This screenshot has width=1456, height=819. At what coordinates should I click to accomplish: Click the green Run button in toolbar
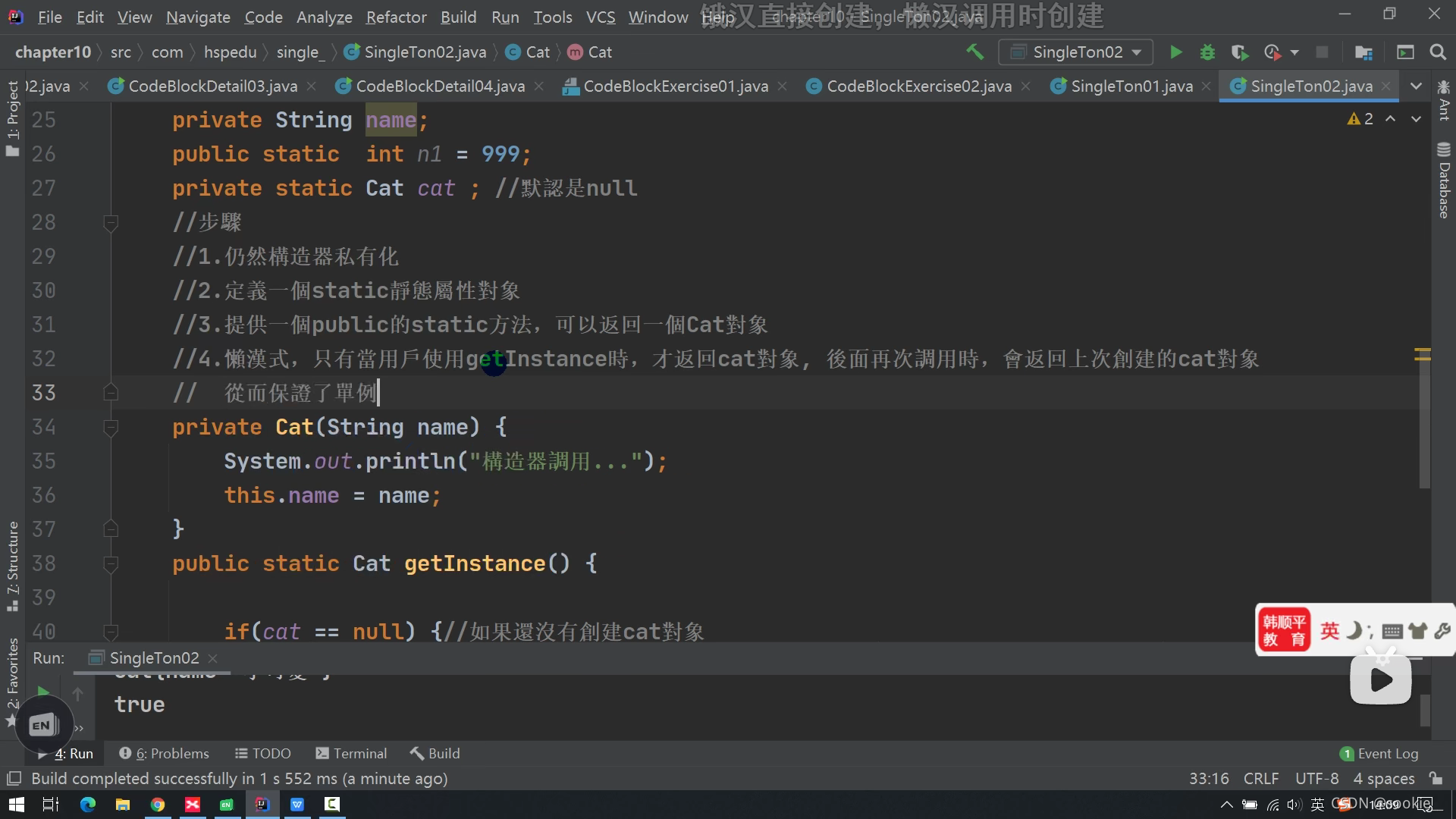coord(1175,52)
